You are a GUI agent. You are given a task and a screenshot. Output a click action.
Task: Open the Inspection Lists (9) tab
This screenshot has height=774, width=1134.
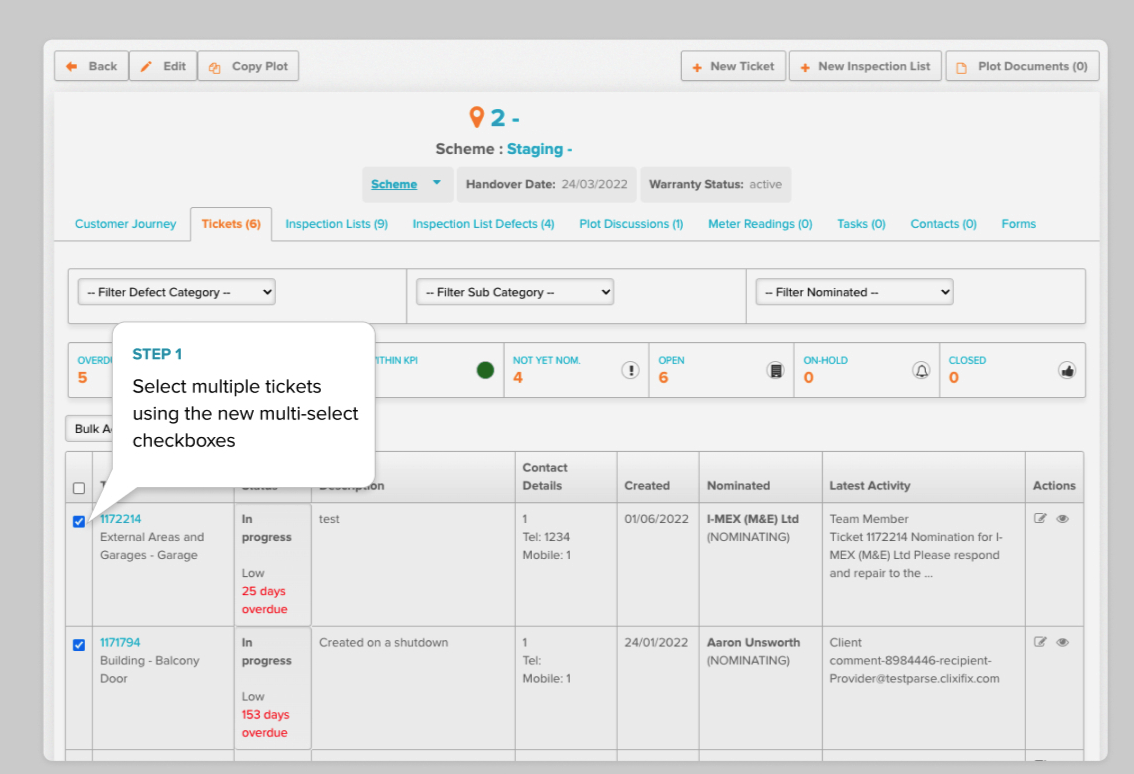click(x=336, y=224)
